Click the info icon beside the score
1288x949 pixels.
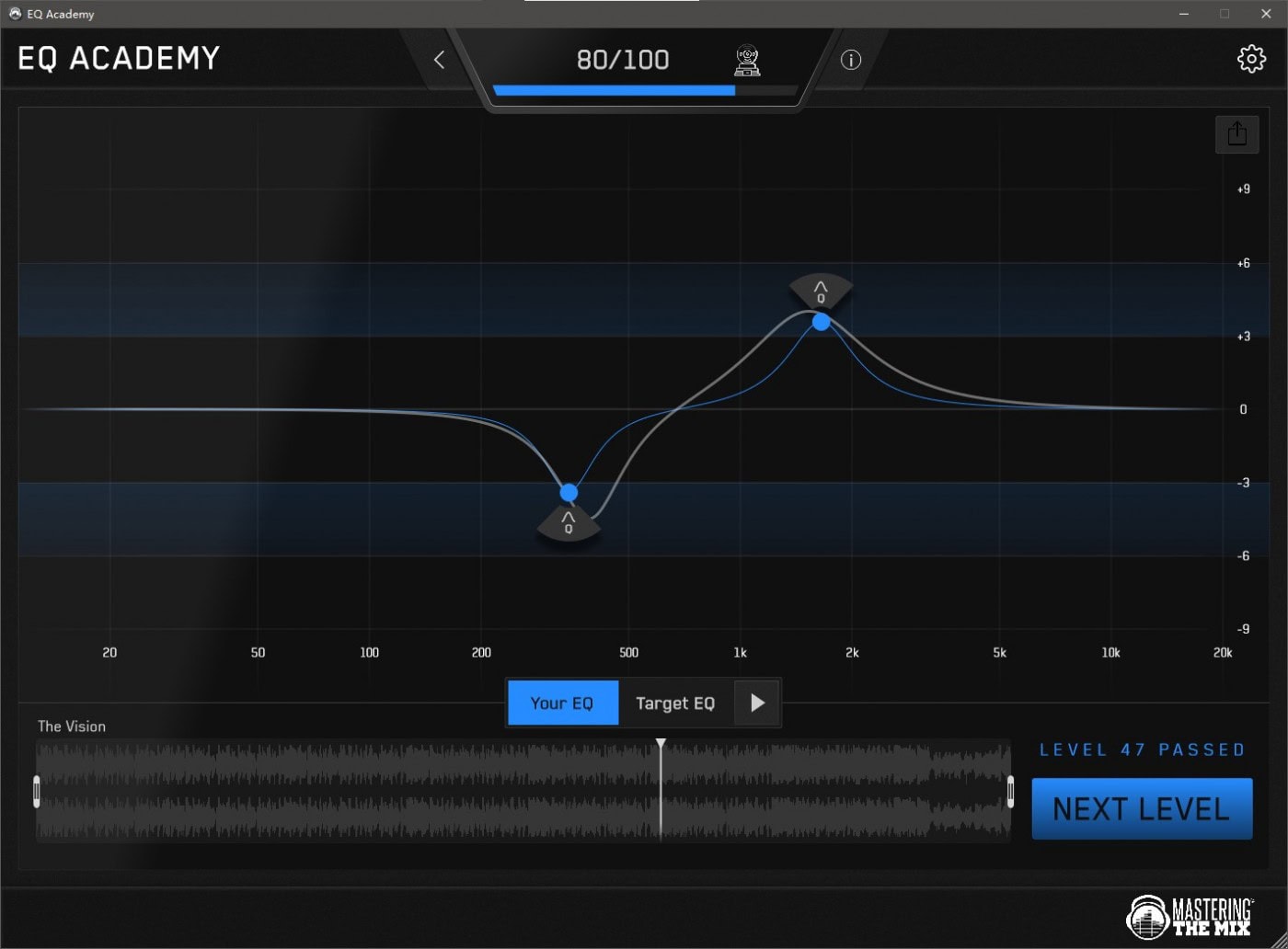tap(851, 60)
